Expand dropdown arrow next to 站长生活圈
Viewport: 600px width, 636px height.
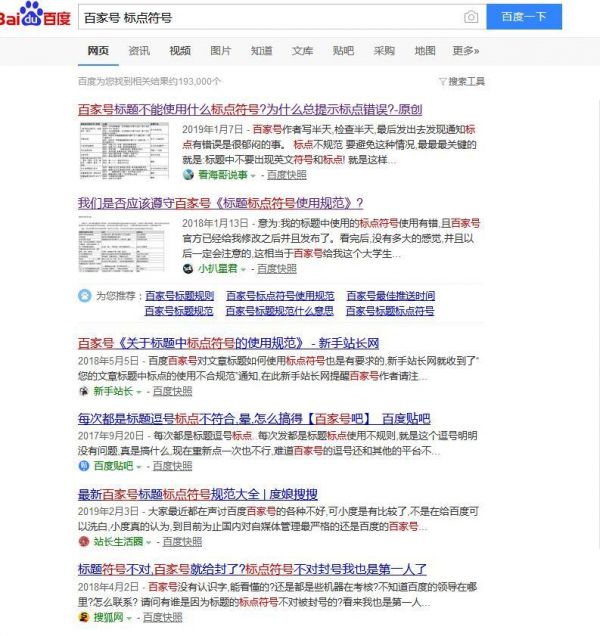149,542
